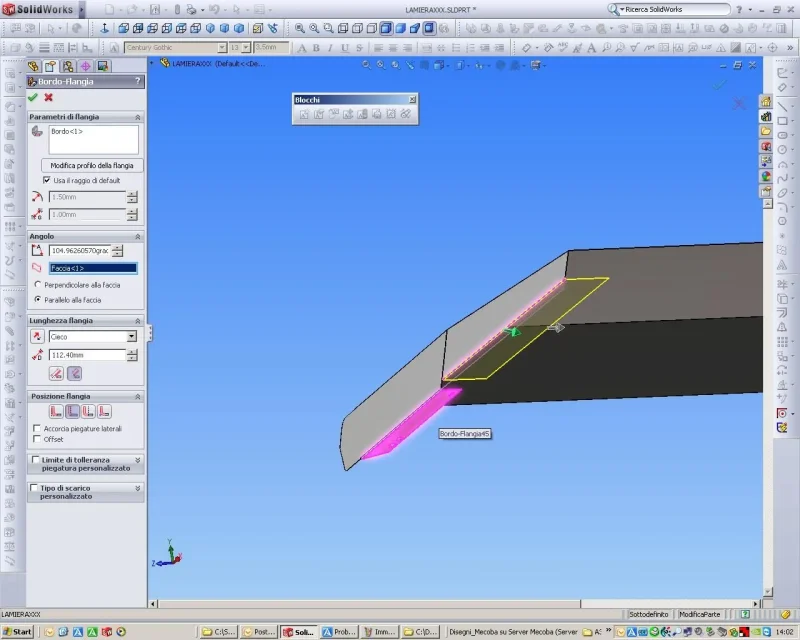This screenshot has height=640, width=800.
Task: Click the first icon in Blocchi toolbar
Action: (304, 114)
